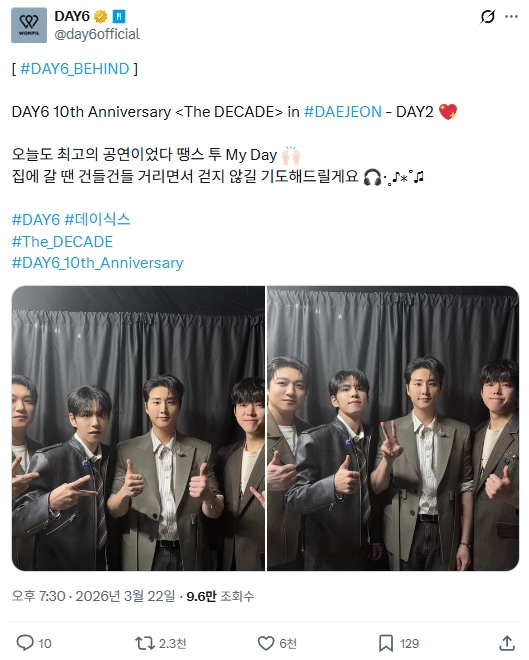Open the three-dot more options menu

[511, 16]
